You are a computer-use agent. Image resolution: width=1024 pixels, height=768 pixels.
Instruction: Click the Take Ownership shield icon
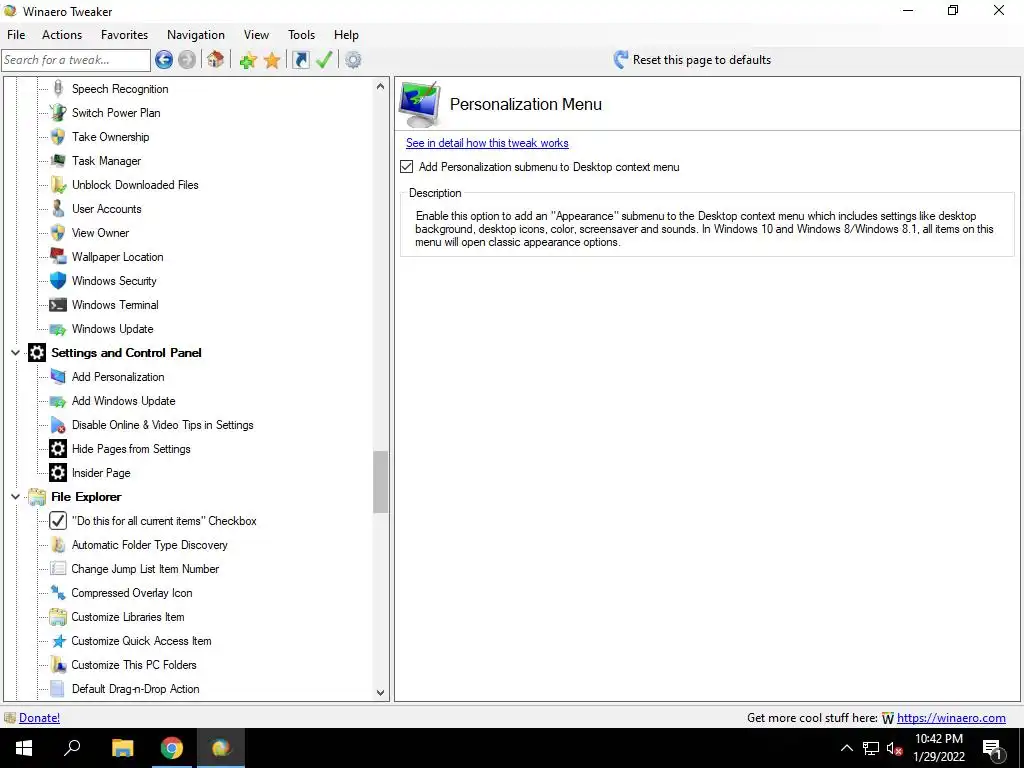click(58, 136)
